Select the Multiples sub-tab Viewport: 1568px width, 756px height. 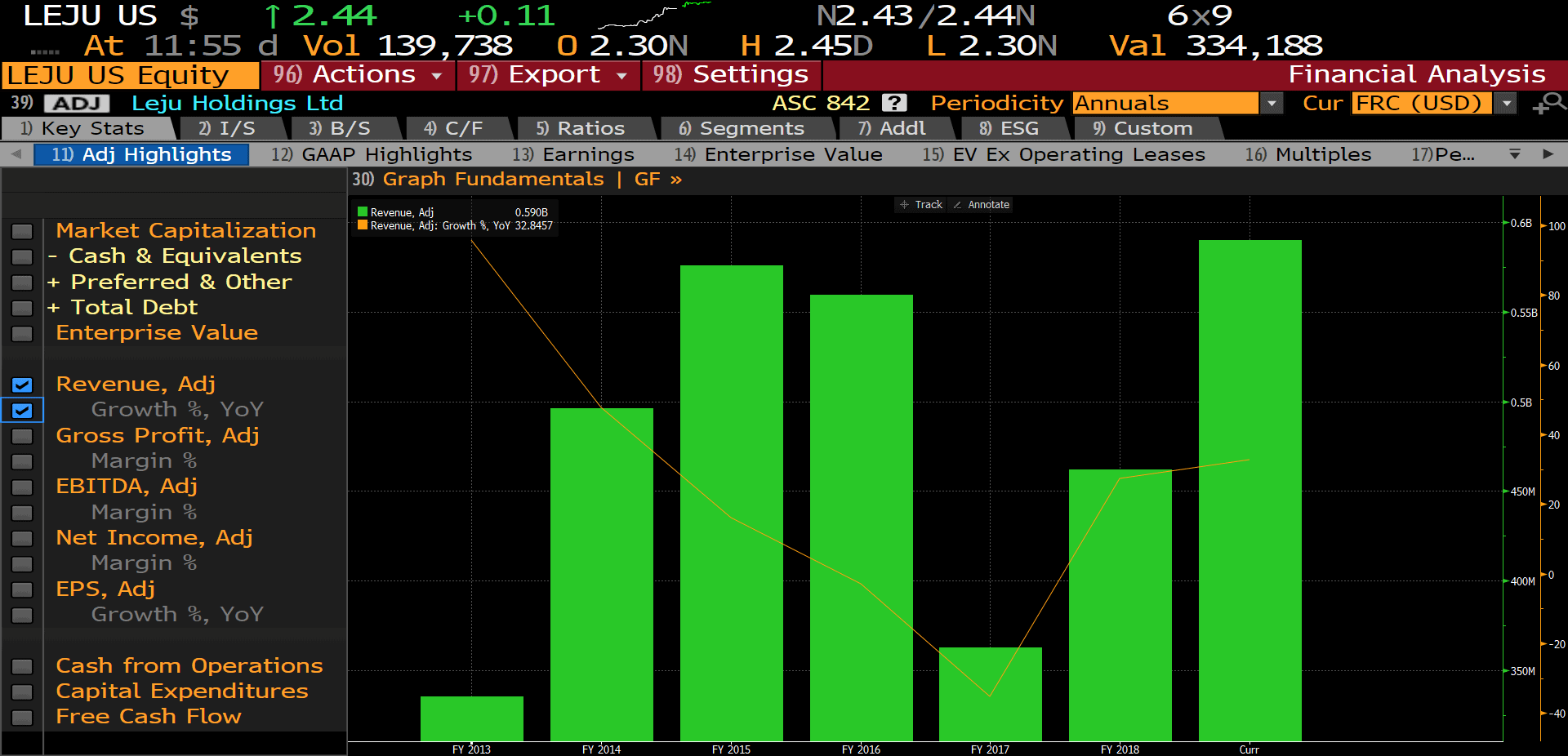(1308, 154)
